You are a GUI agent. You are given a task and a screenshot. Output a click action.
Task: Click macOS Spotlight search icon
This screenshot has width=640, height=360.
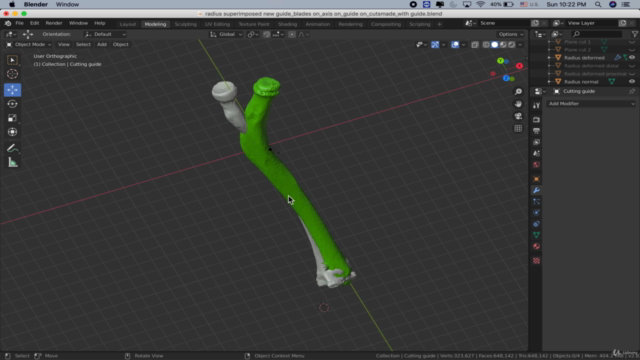click(x=598, y=4)
